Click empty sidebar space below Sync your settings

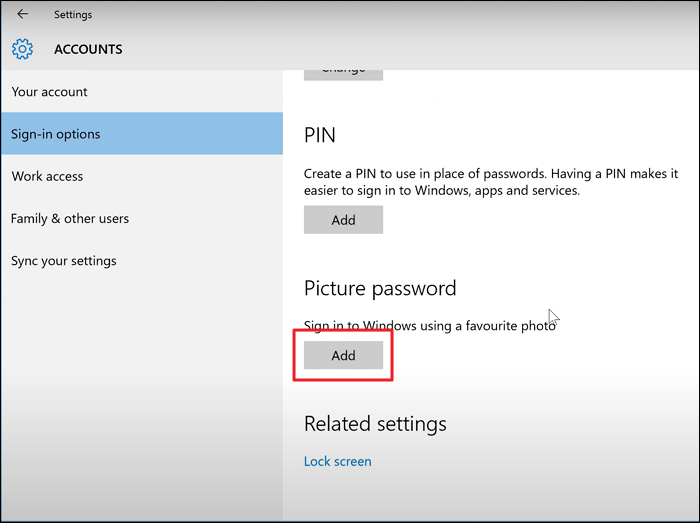pyautogui.click(x=140, y=400)
